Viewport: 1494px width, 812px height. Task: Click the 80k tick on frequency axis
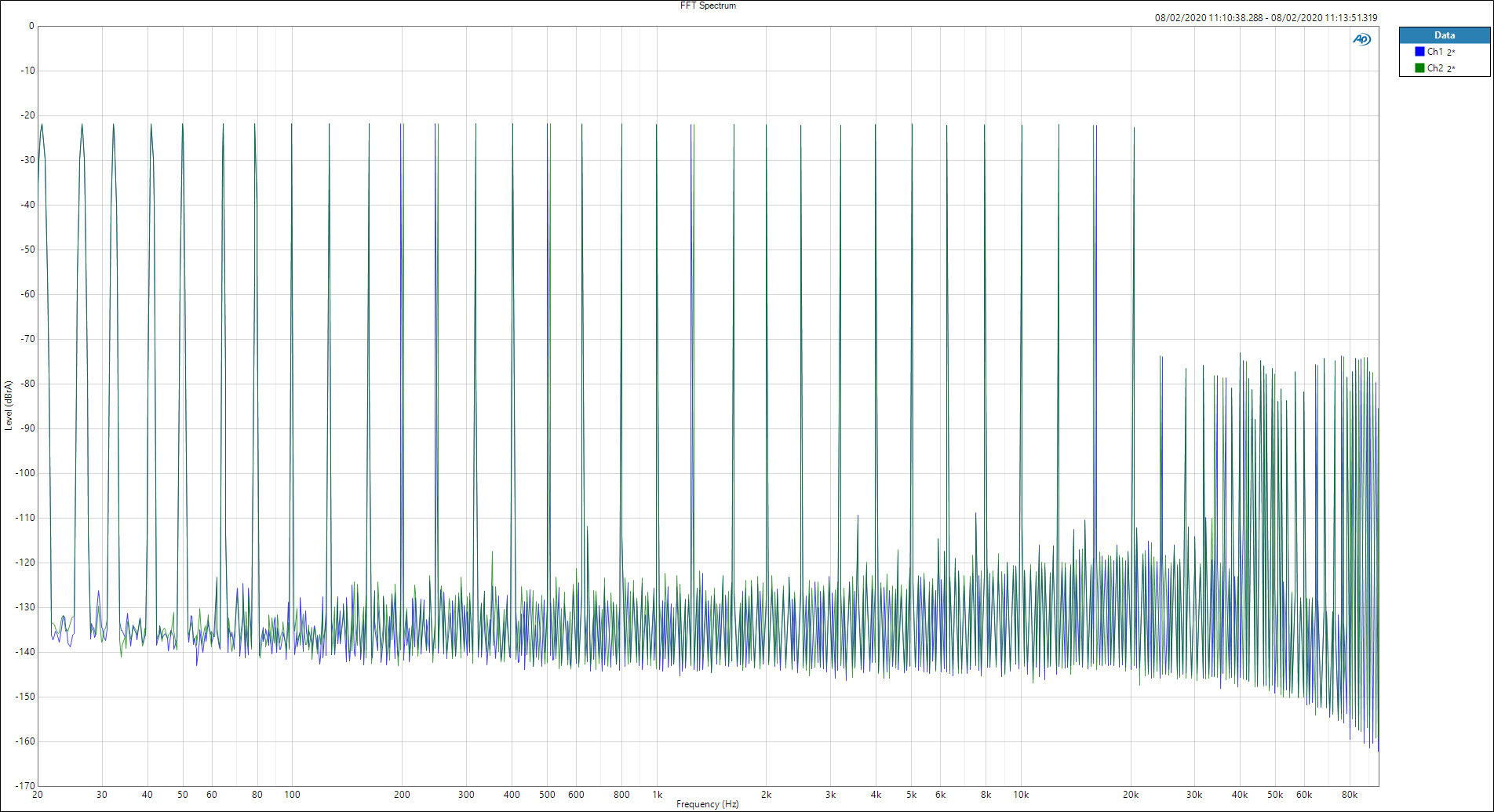click(x=1349, y=795)
